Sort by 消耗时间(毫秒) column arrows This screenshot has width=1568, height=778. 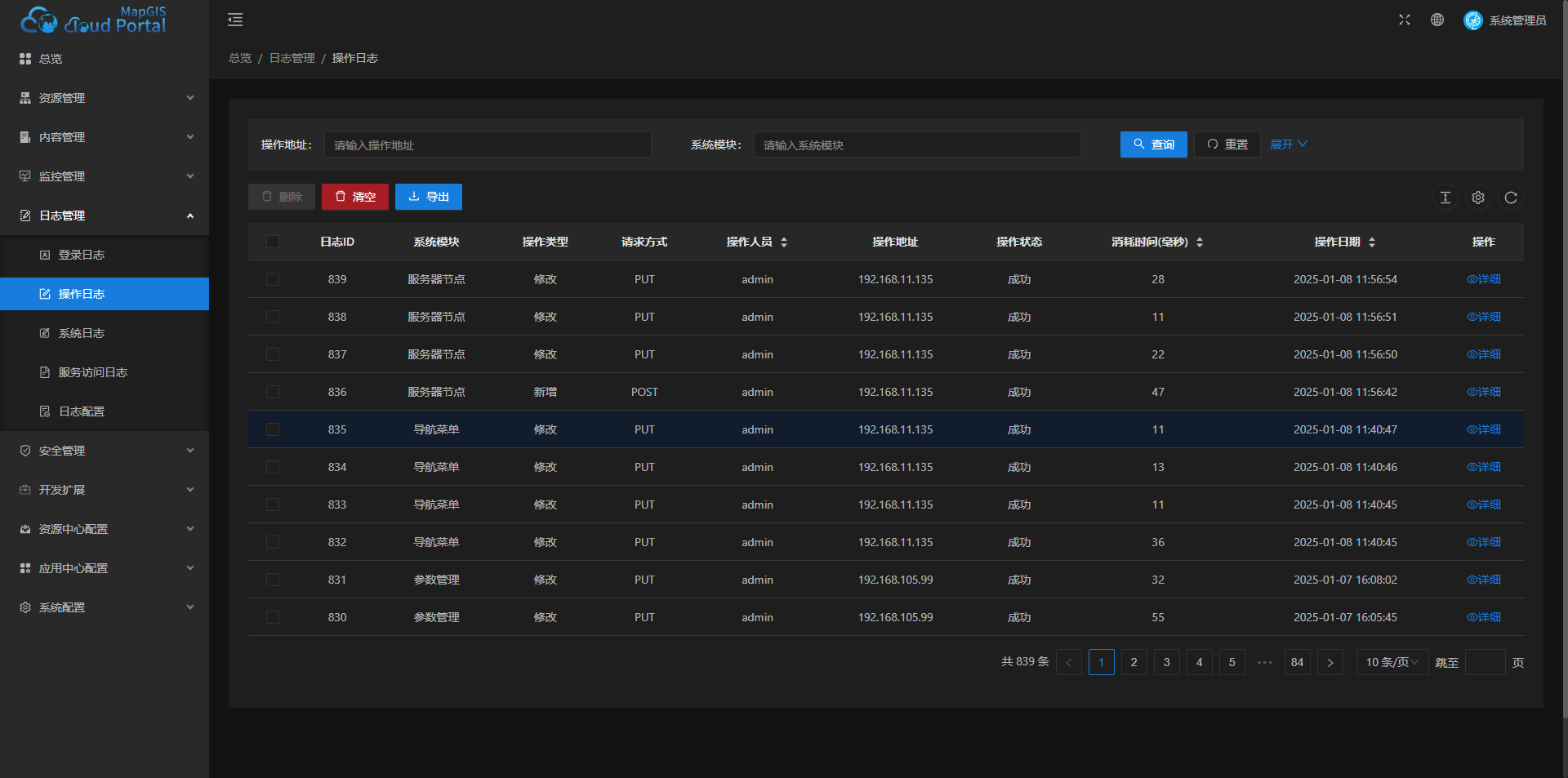pyautogui.click(x=1200, y=242)
